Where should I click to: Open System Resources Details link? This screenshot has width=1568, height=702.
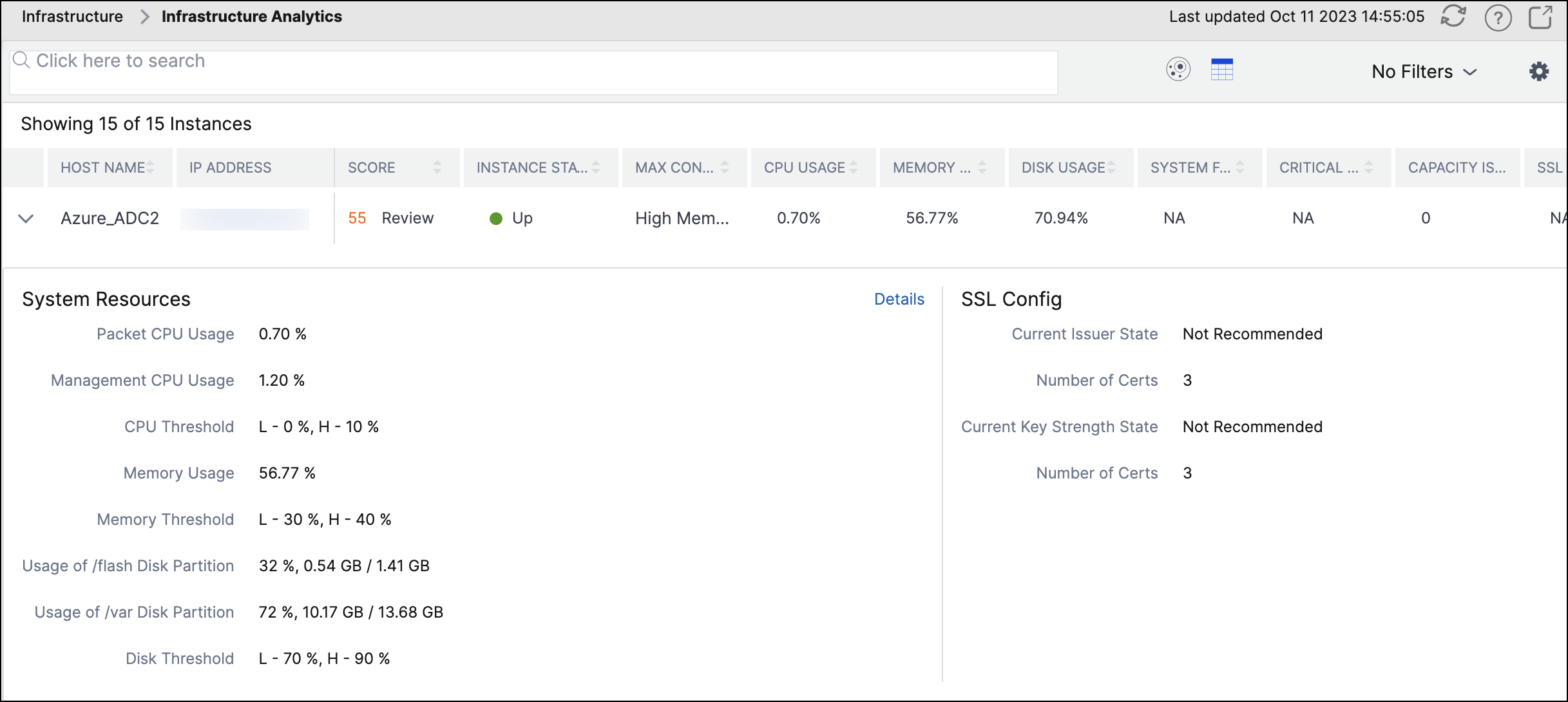899,299
